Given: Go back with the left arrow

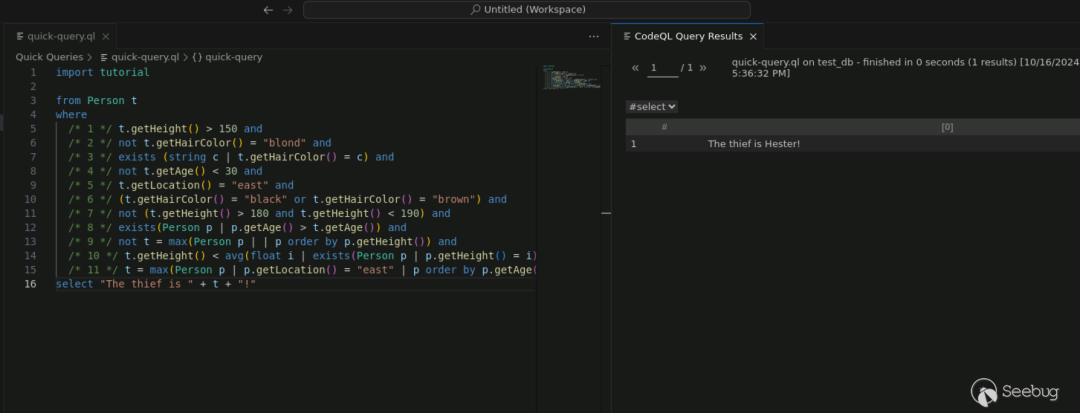Looking at the screenshot, I should tap(269, 10).
